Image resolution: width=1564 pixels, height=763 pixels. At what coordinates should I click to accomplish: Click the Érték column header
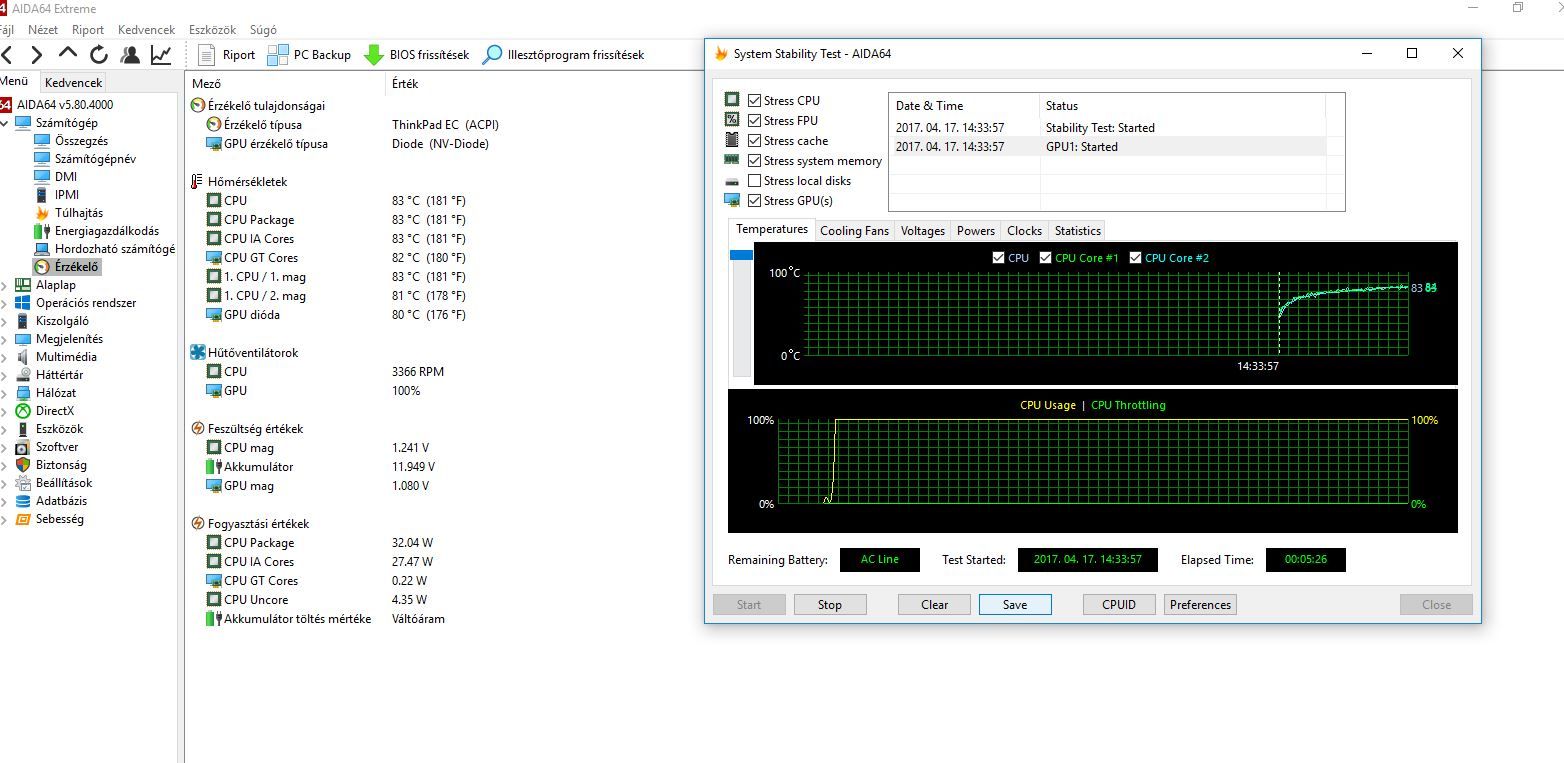coord(405,84)
